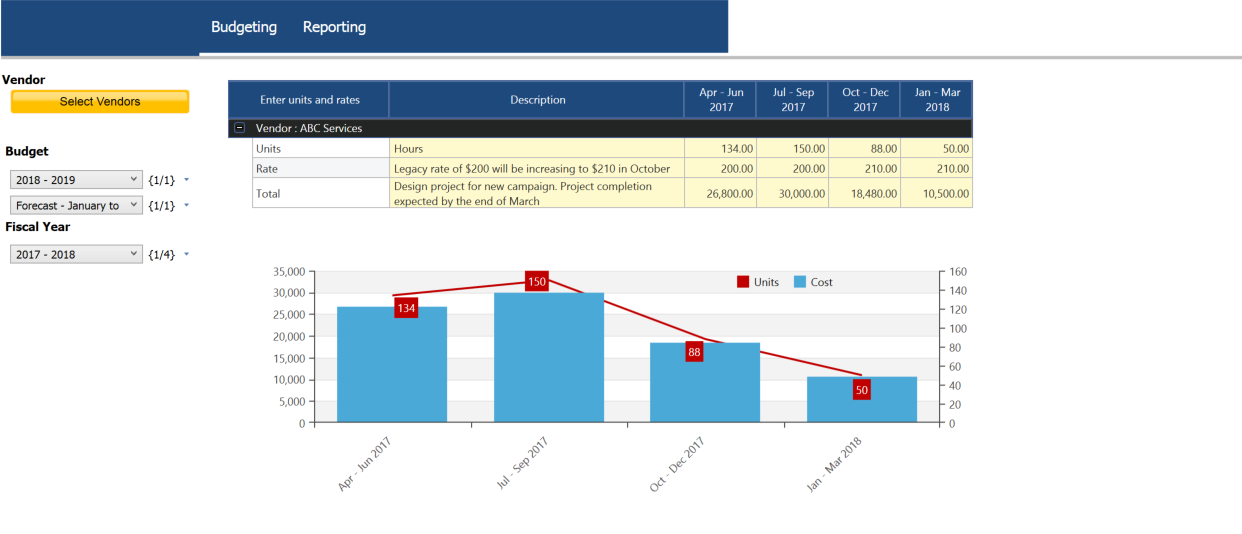Click the arrow beside the Forecast {1/1} counter
The image size is (1242, 534).
(x=187, y=206)
